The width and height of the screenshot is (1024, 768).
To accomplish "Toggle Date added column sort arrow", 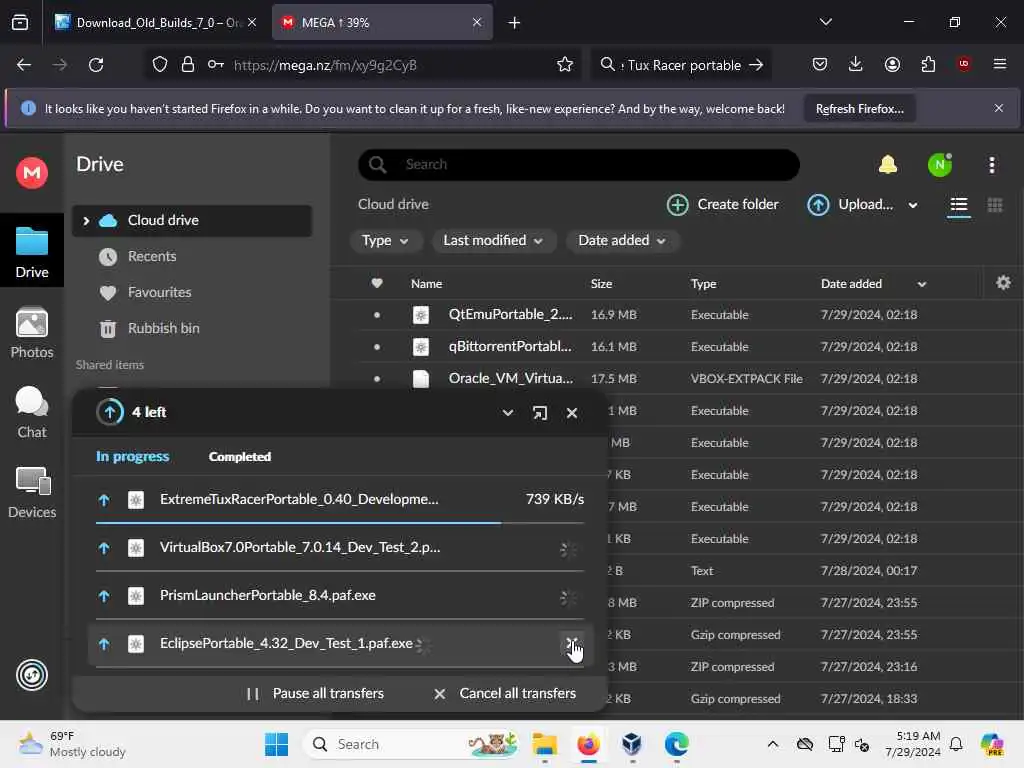I will click(921, 284).
